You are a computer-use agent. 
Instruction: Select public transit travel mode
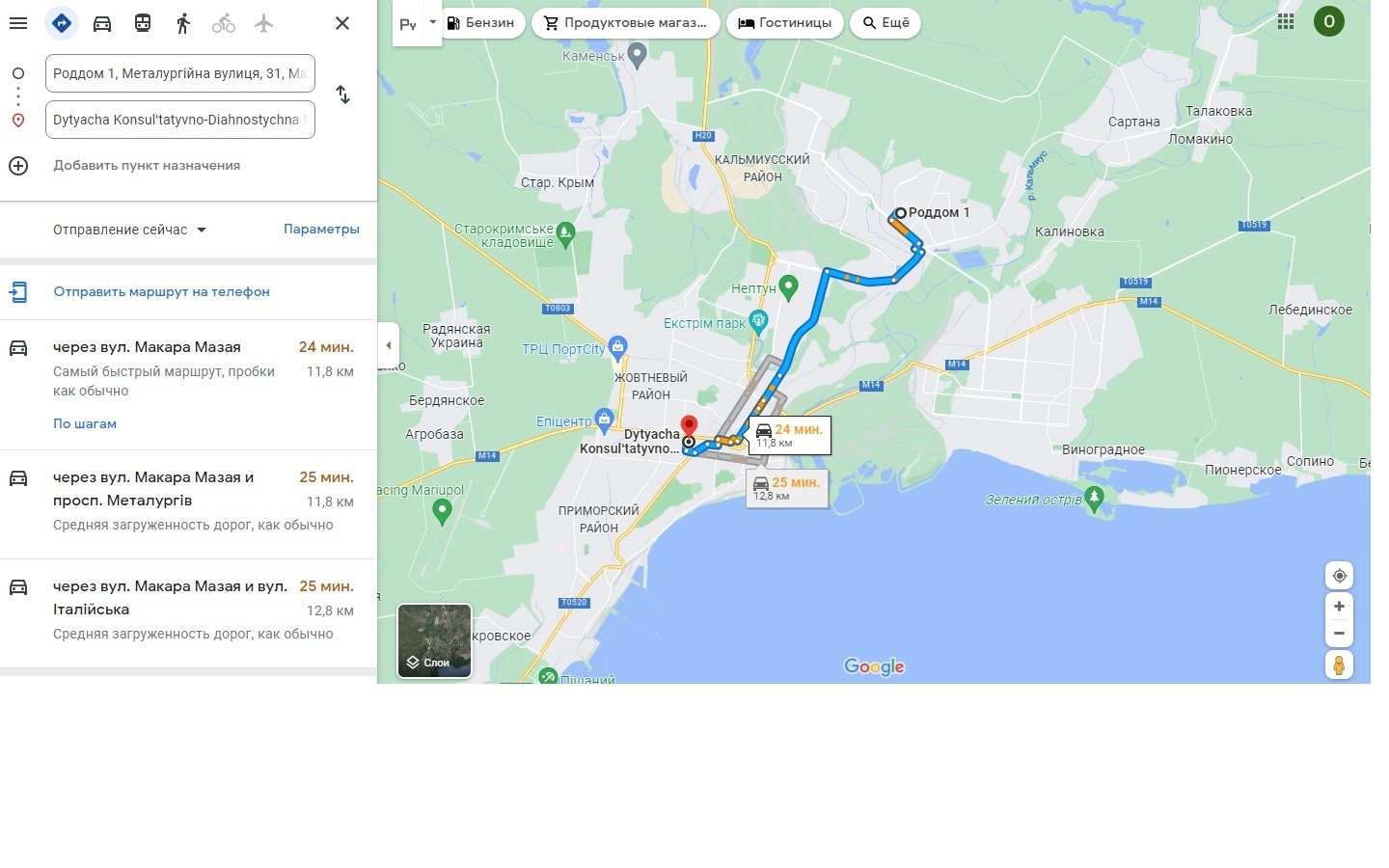pyautogui.click(x=143, y=23)
